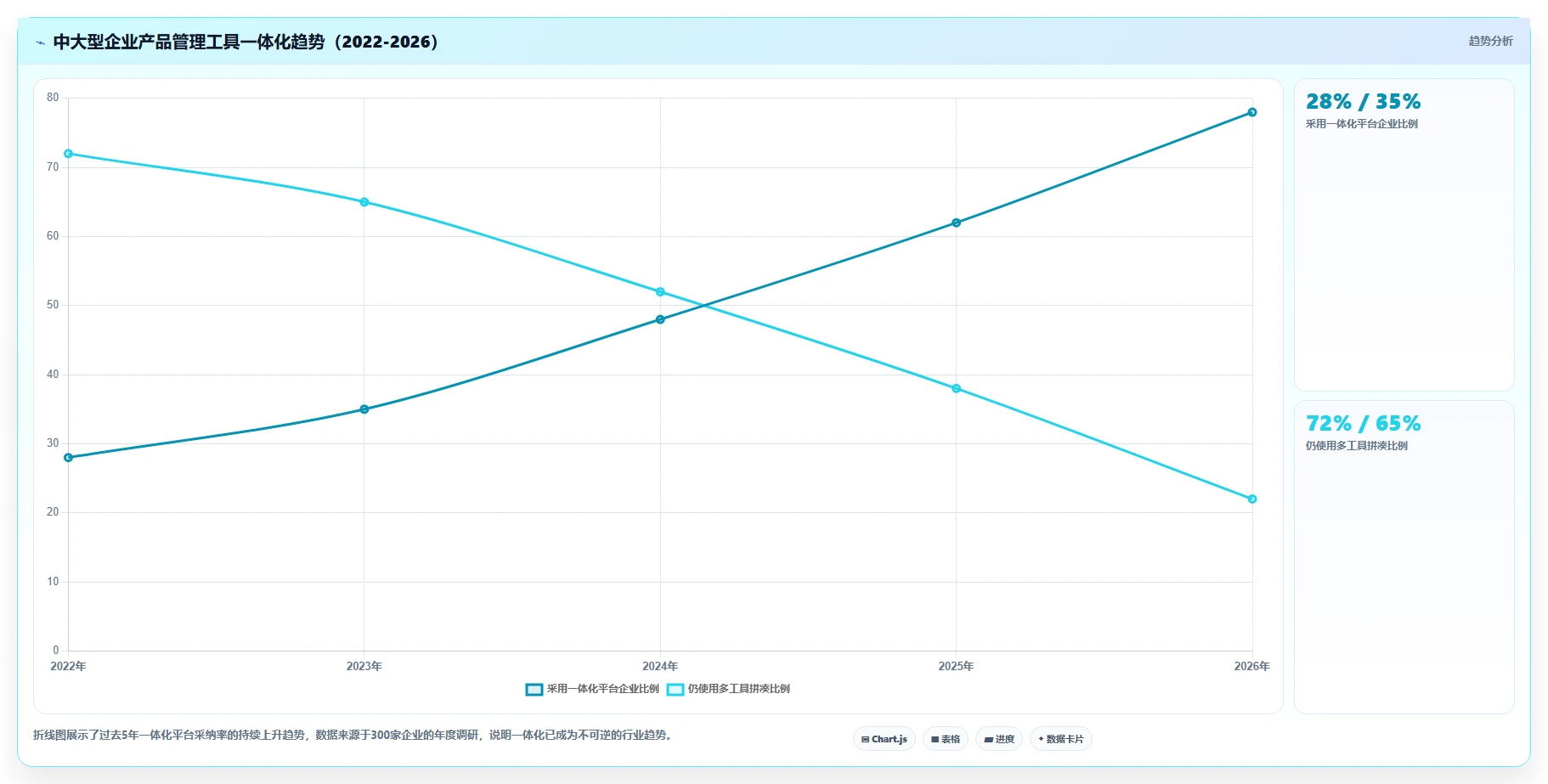Select the Chart.js tag chip
Image resolution: width=1548 pixels, height=784 pixels.
(x=884, y=739)
